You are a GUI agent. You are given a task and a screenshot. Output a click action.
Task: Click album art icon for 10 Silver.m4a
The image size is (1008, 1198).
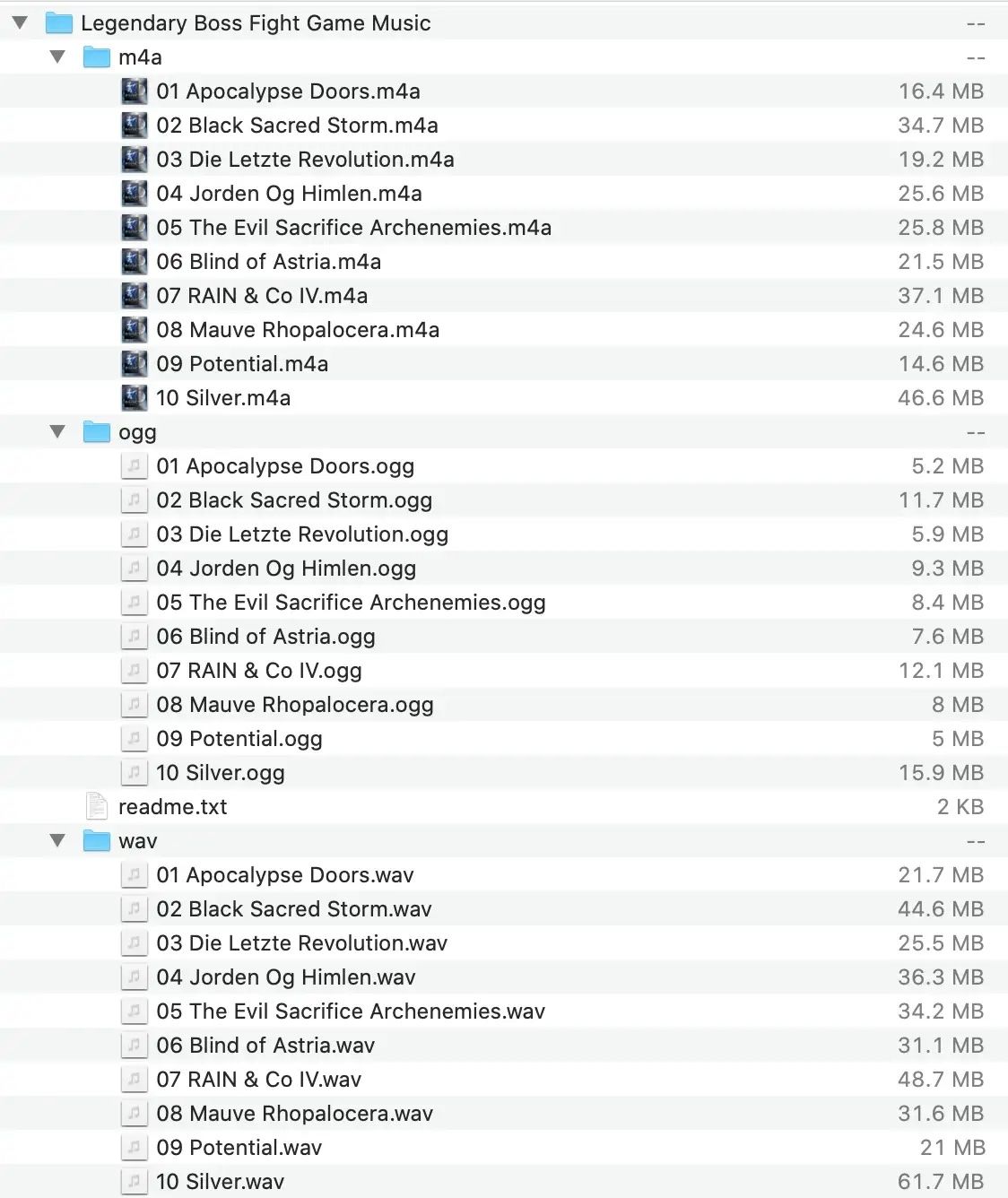(x=134, y=398)
